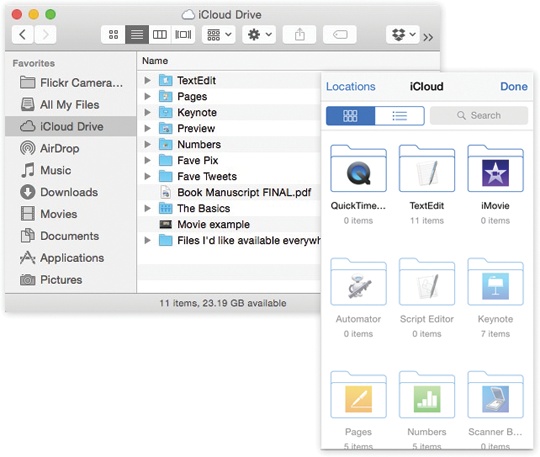Expand the TextEdit folder row

(x=147, y=81)
